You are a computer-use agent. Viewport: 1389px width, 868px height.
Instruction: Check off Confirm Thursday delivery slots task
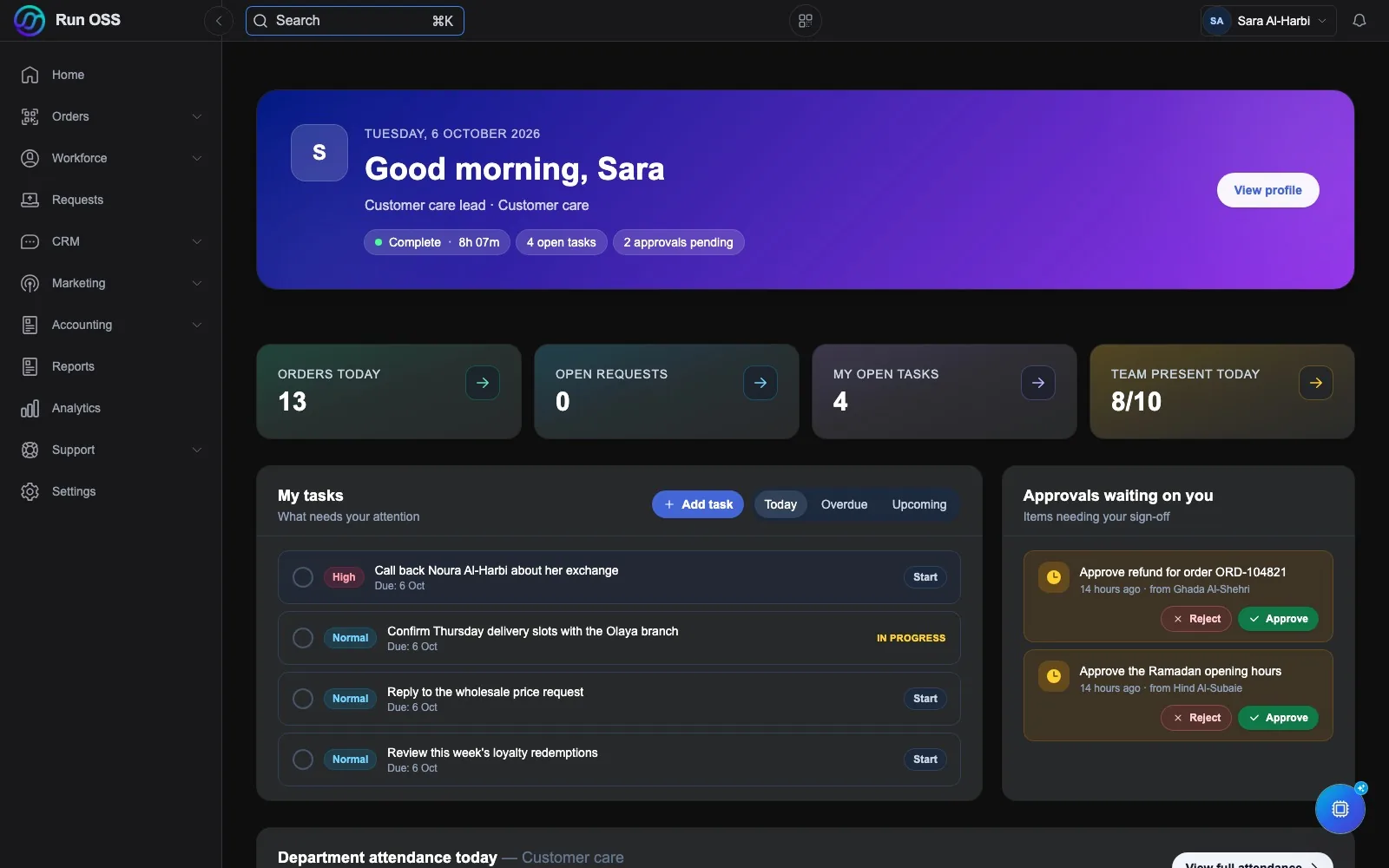(303, 638)
